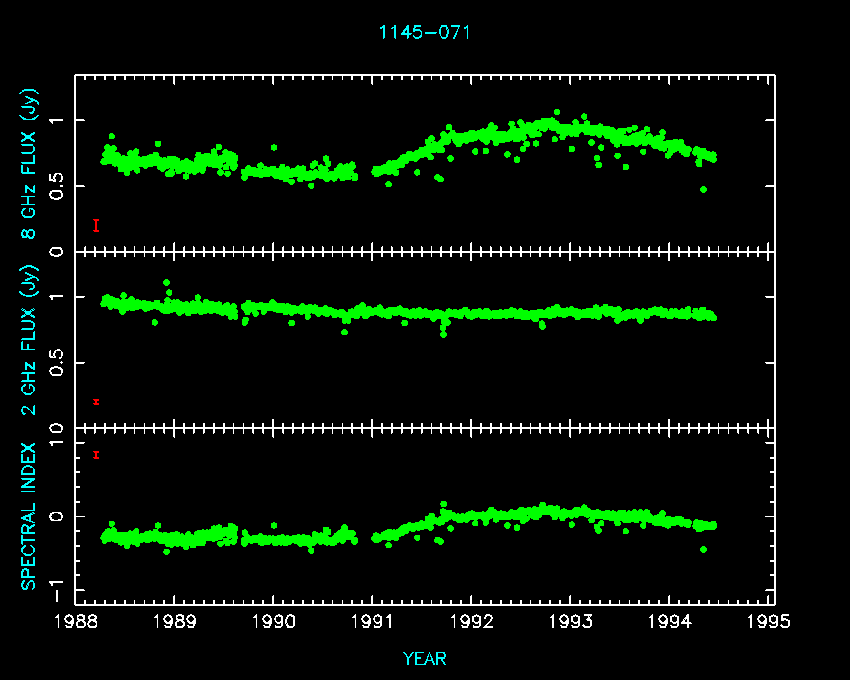This screenshot has height=680, width=850.
Task: Click the low spectral index outlier in 1994
Action: 703,549
